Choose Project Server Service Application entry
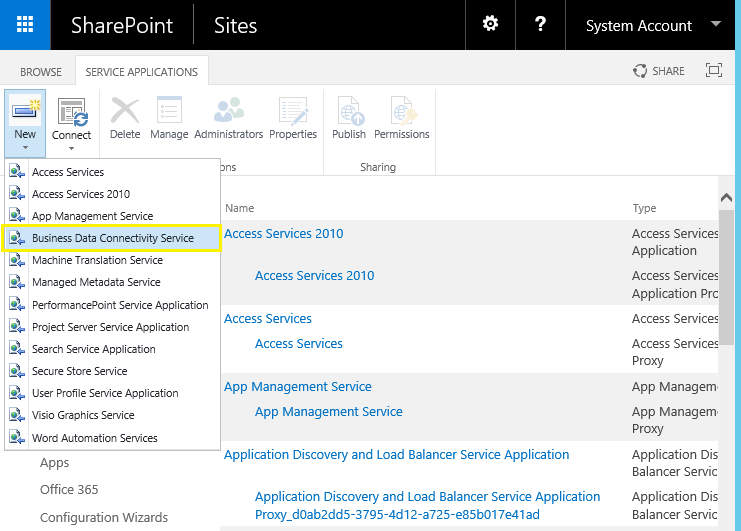Viewport: 741px width, 531px height. (x=112, y=327)
